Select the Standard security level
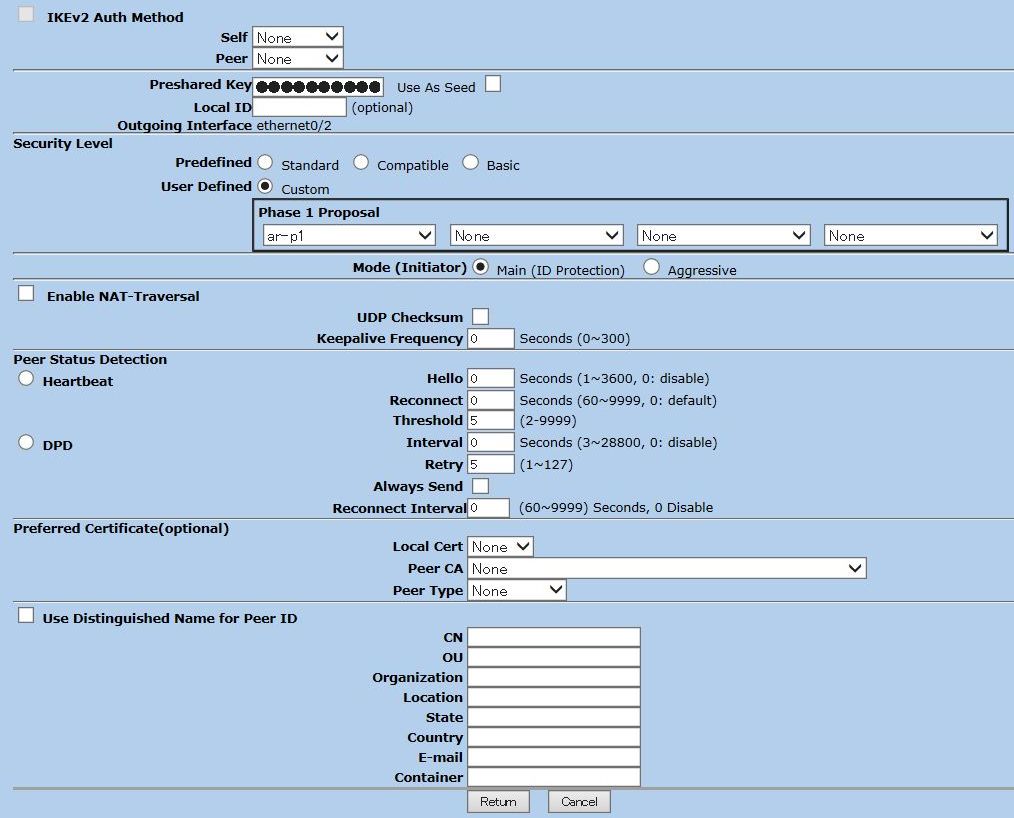Image resolution: width=1014 pixels, height=818 pixels. (265, 163)
